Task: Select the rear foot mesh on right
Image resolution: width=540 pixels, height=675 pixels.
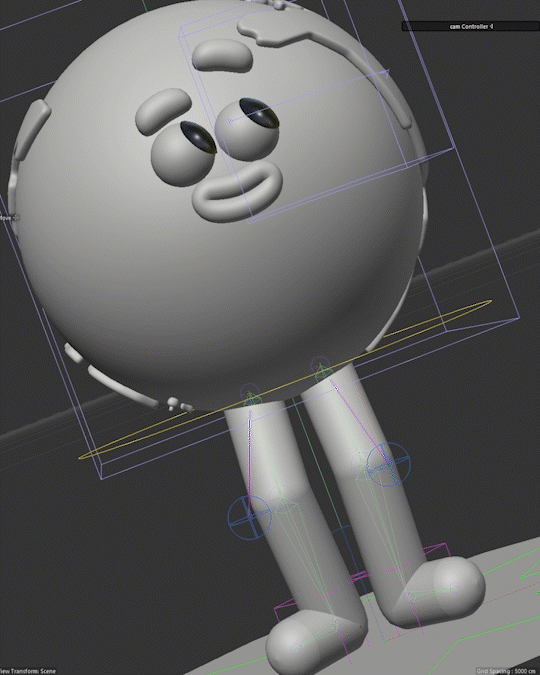Action: click(x=437, y=591)
